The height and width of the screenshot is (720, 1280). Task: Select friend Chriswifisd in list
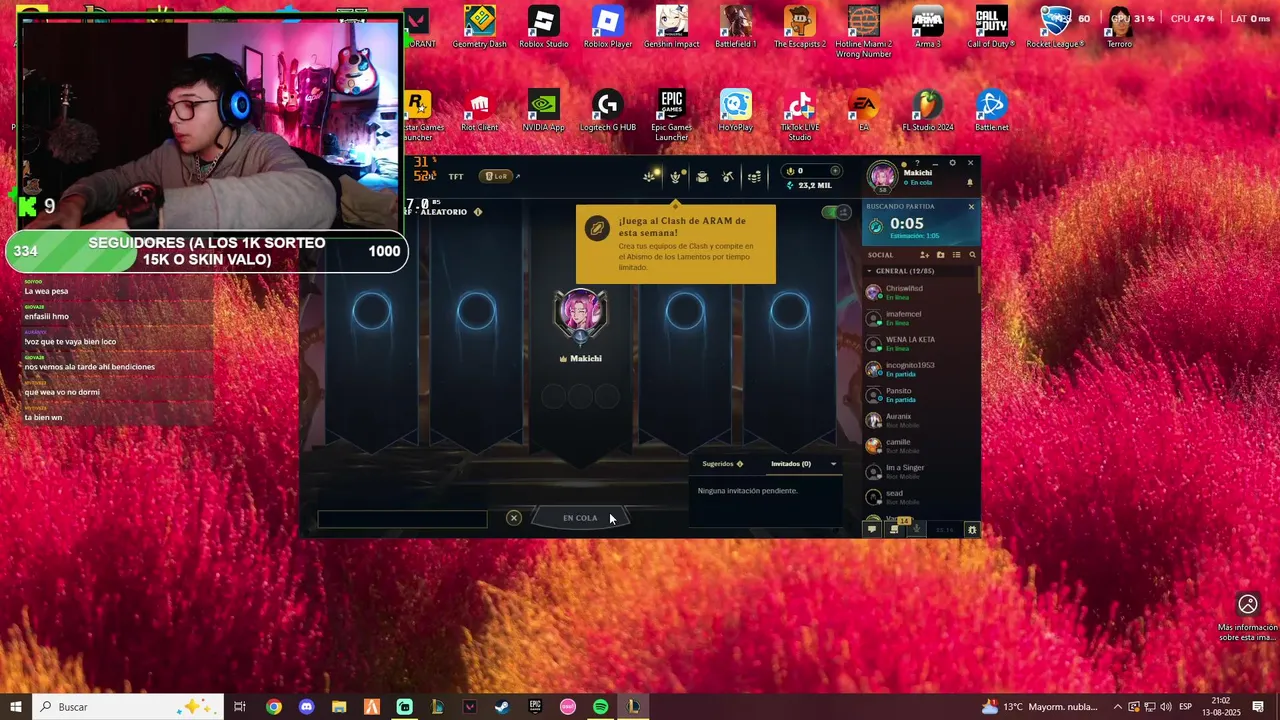point(921,292)
